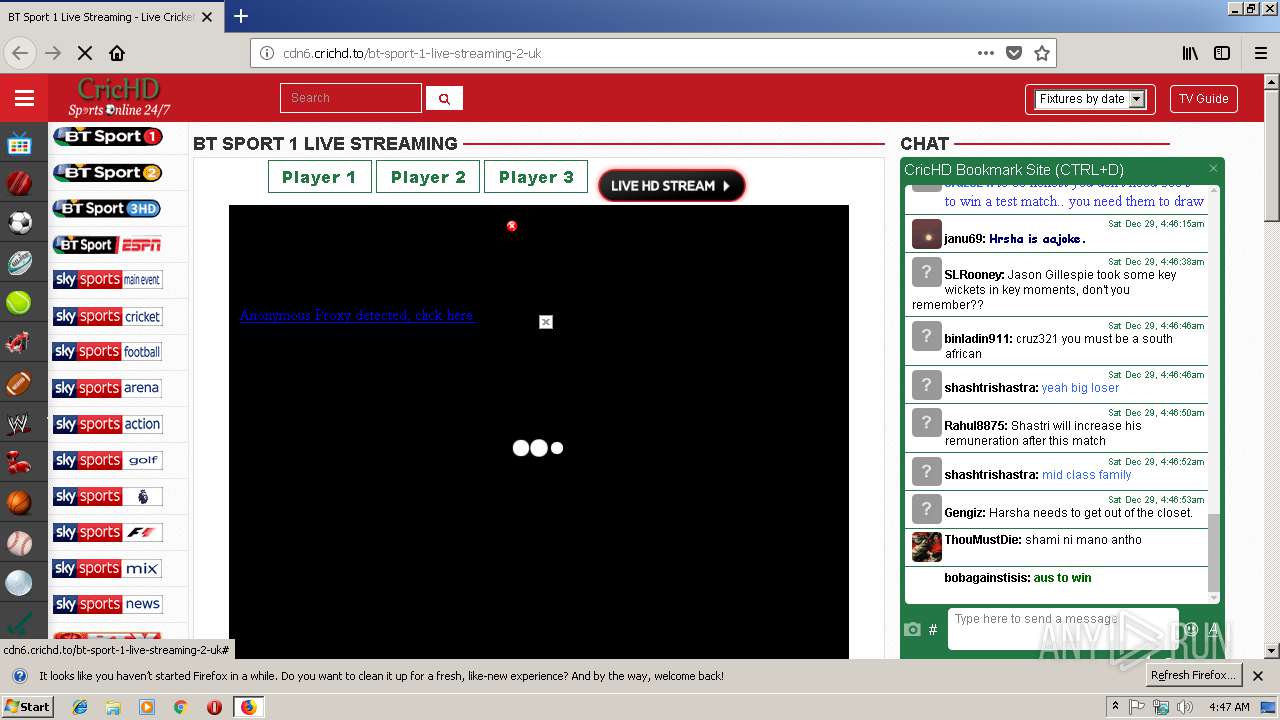Go to Firefox home page
This screenshot has width=1280, height=720.
click(117, 53)
